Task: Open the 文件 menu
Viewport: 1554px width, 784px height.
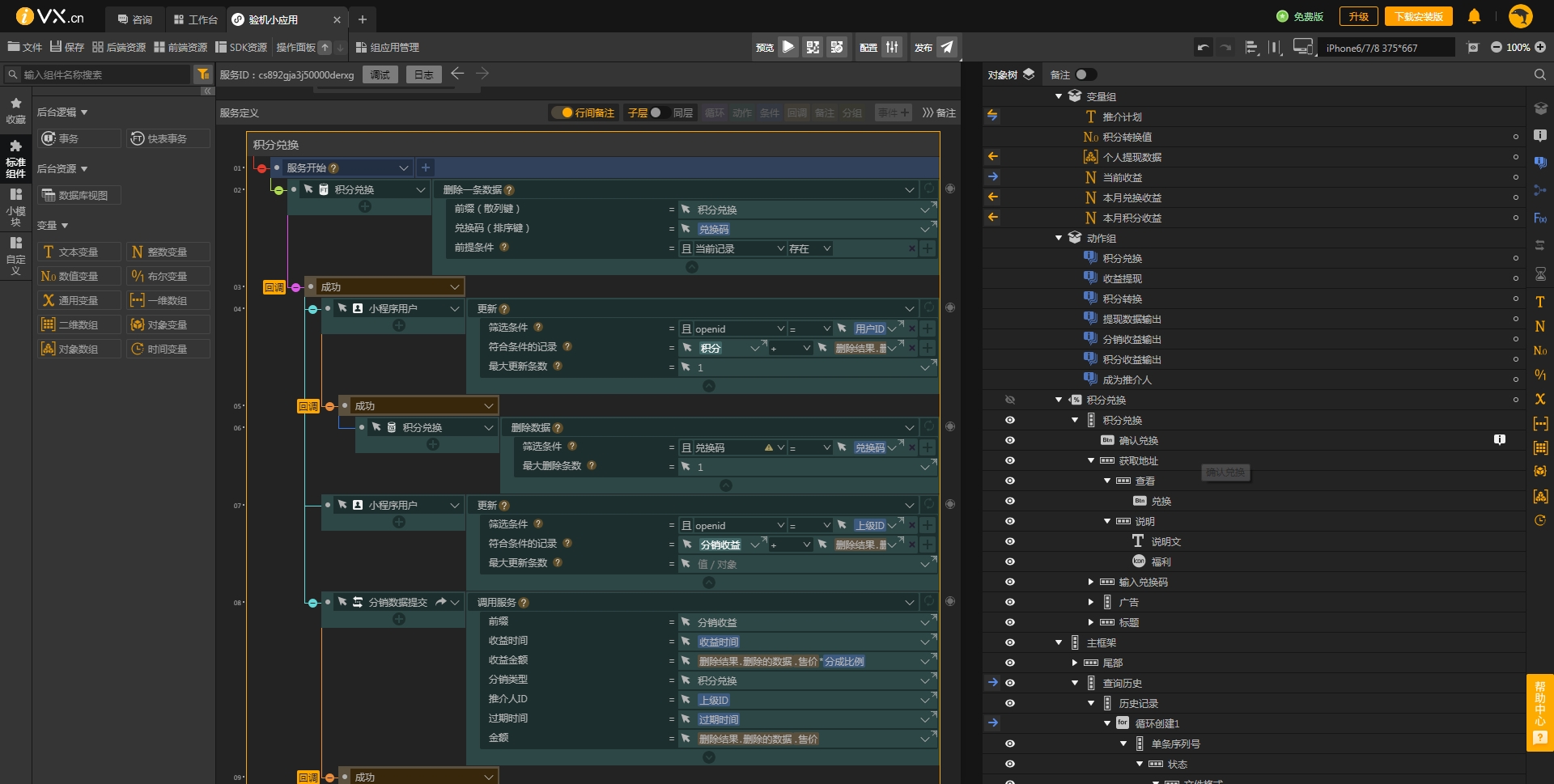Action: click(x=24, y=47)
